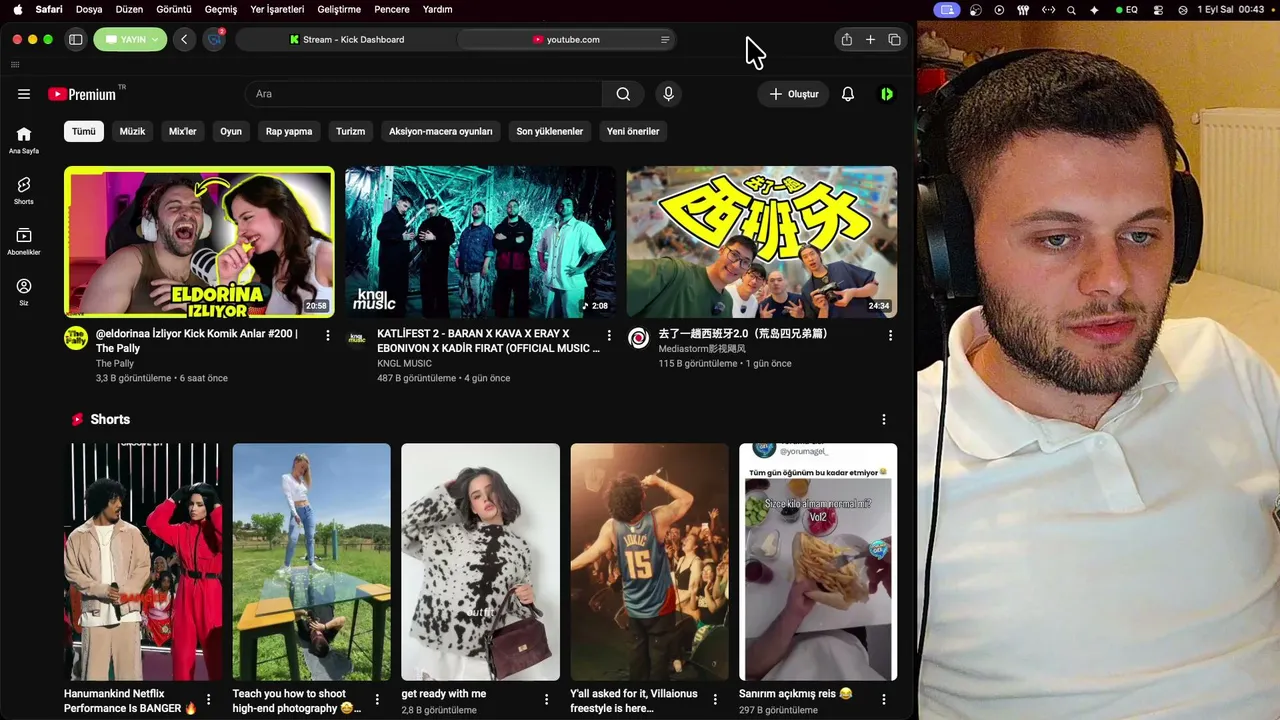The width and height of the screenshot is (1280, 720).
Task: Select the Turizm filter chip
Action: pyautogui.click(x=350, y=131)
